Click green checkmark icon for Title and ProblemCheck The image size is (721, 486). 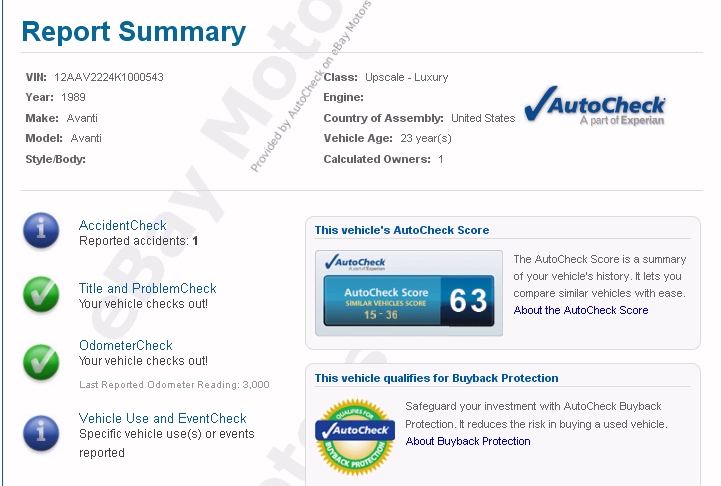(42, 294)
